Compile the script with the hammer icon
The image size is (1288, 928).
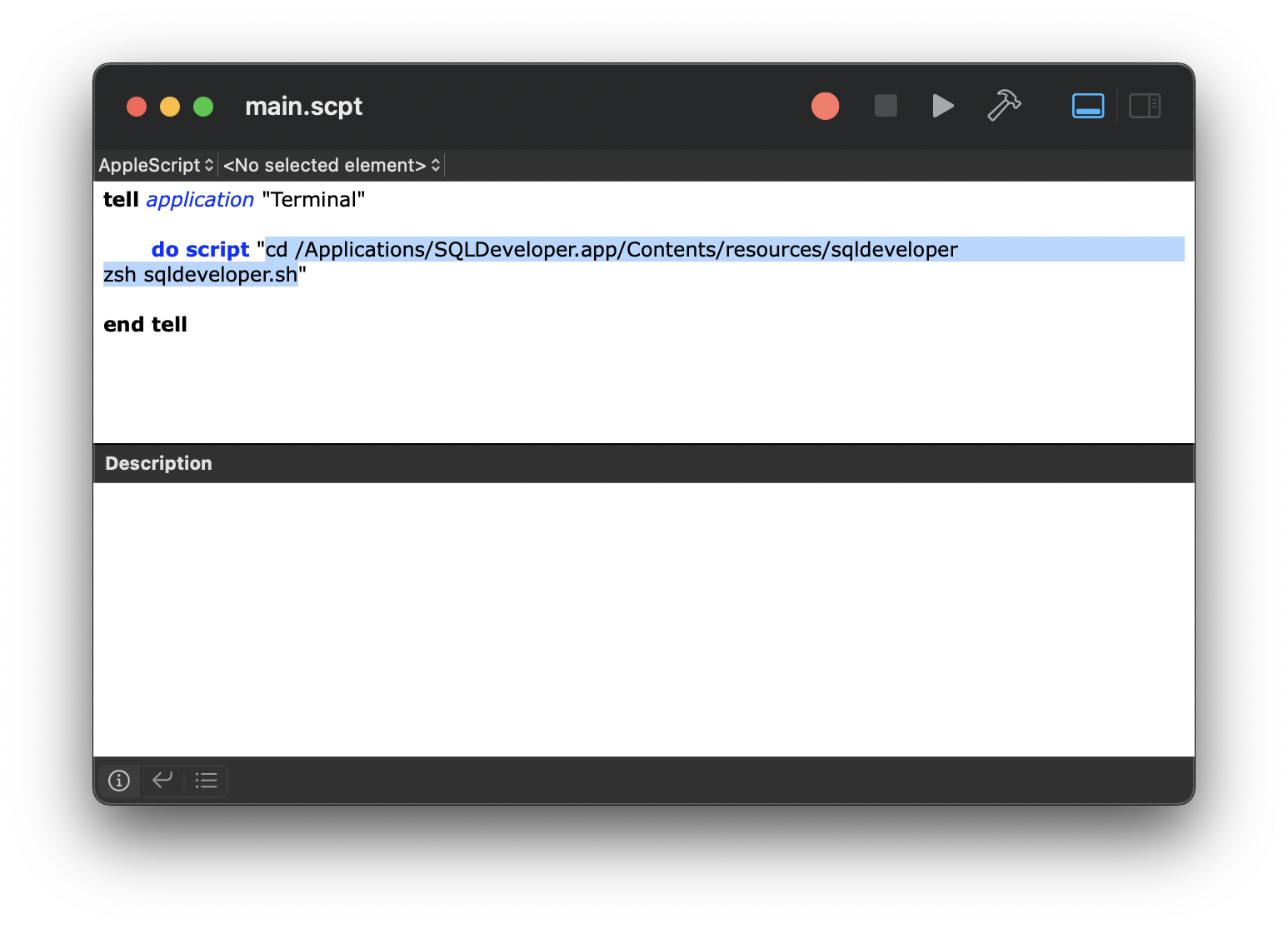pos(1004,106)
